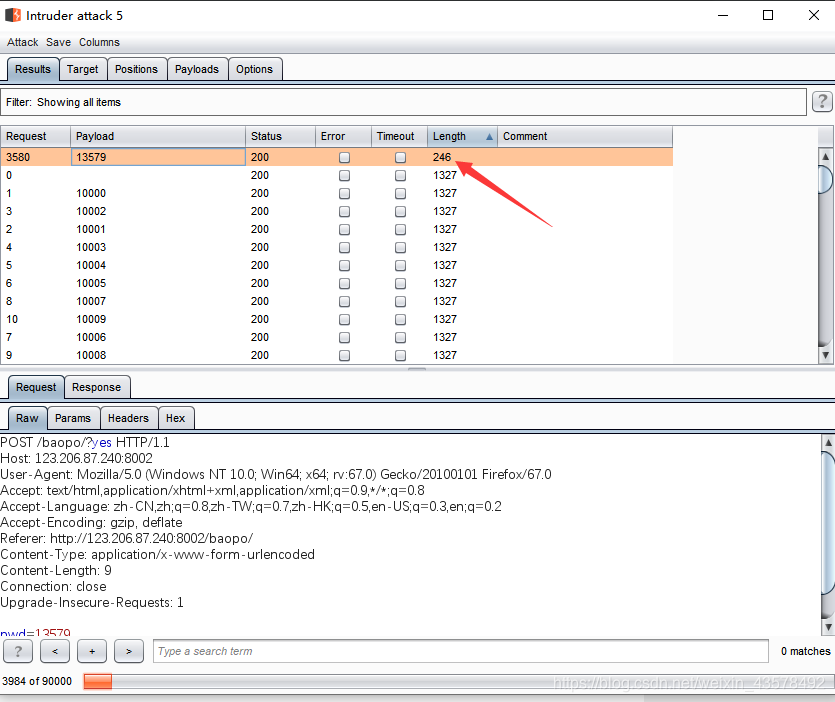Image resolution: width=835 pixels, height=702 pixels.
Task: Click the attack progress bar
Action: pyautogui.click(x=457, y=681)
